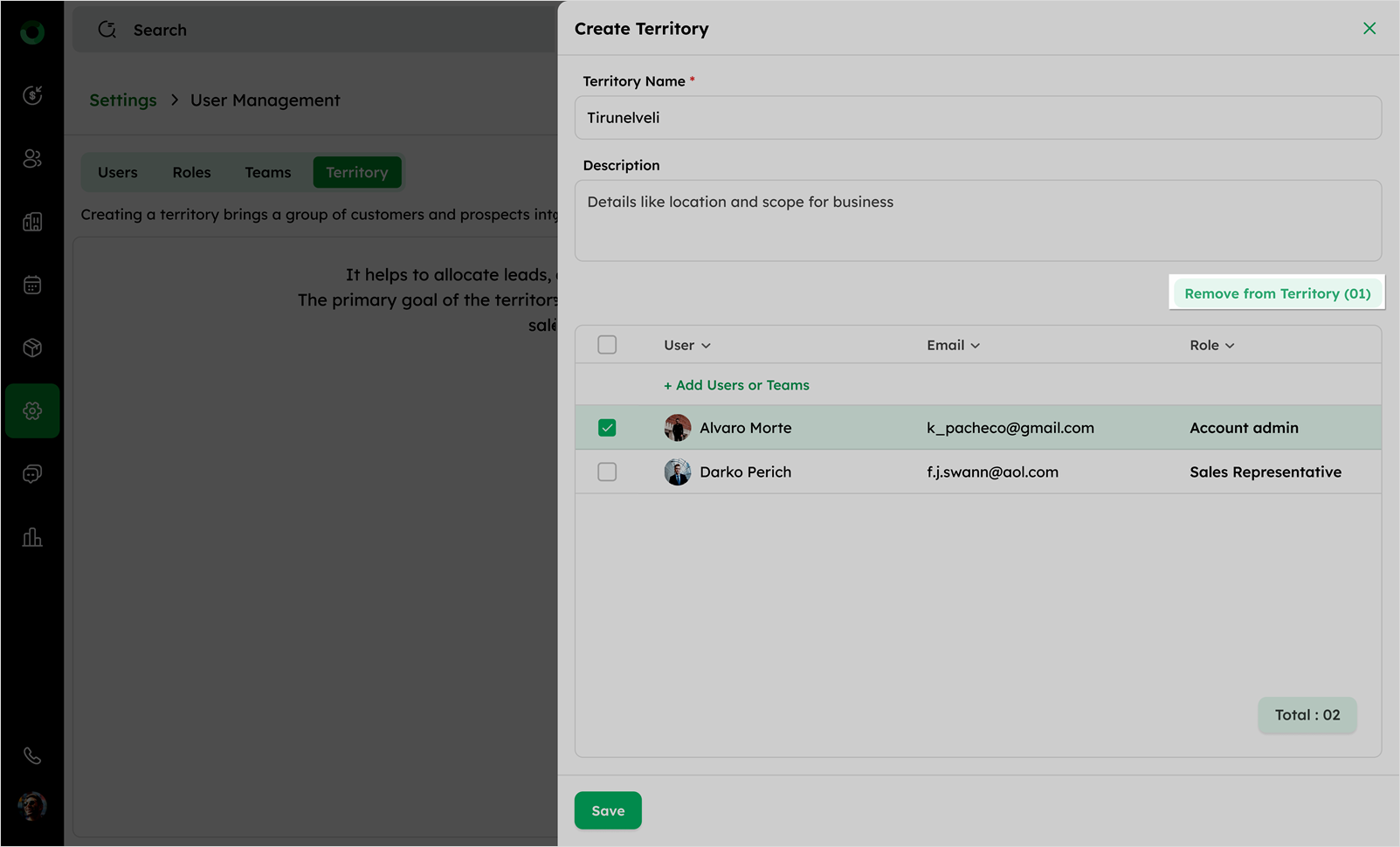Uncheck the Alvaro Morte row checkbox
Screen dimensions: 1400x847
[607, 428]
